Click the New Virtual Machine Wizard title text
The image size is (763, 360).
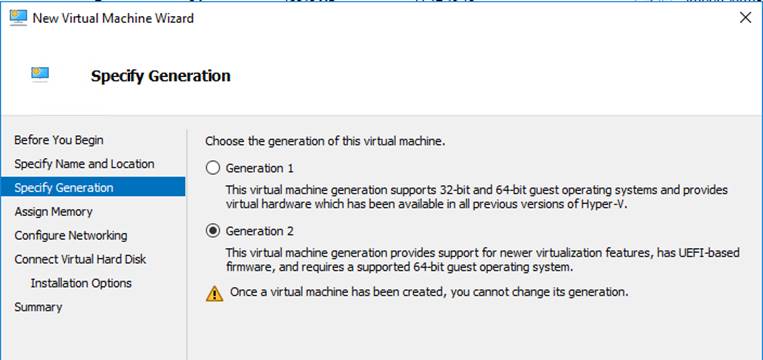pos(113,18)
